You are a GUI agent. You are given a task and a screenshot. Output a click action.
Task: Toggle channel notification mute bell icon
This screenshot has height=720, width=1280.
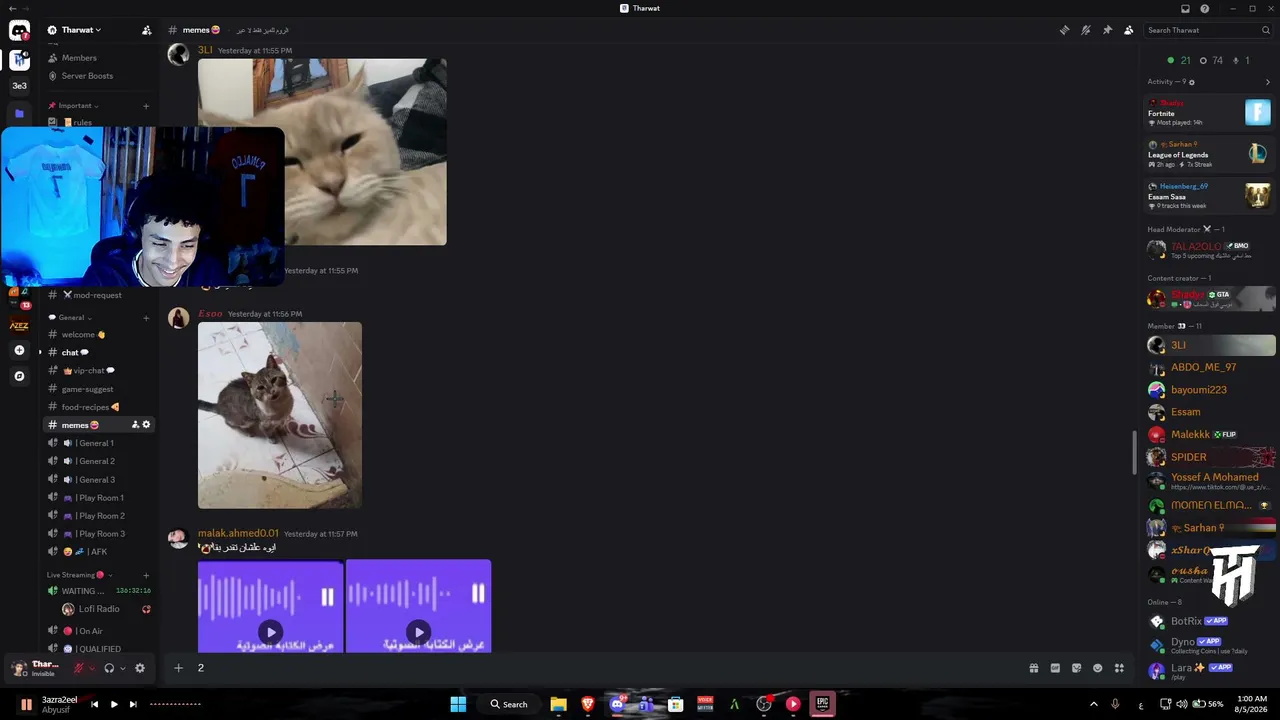pyautogui.click(x=1086, y=30)
